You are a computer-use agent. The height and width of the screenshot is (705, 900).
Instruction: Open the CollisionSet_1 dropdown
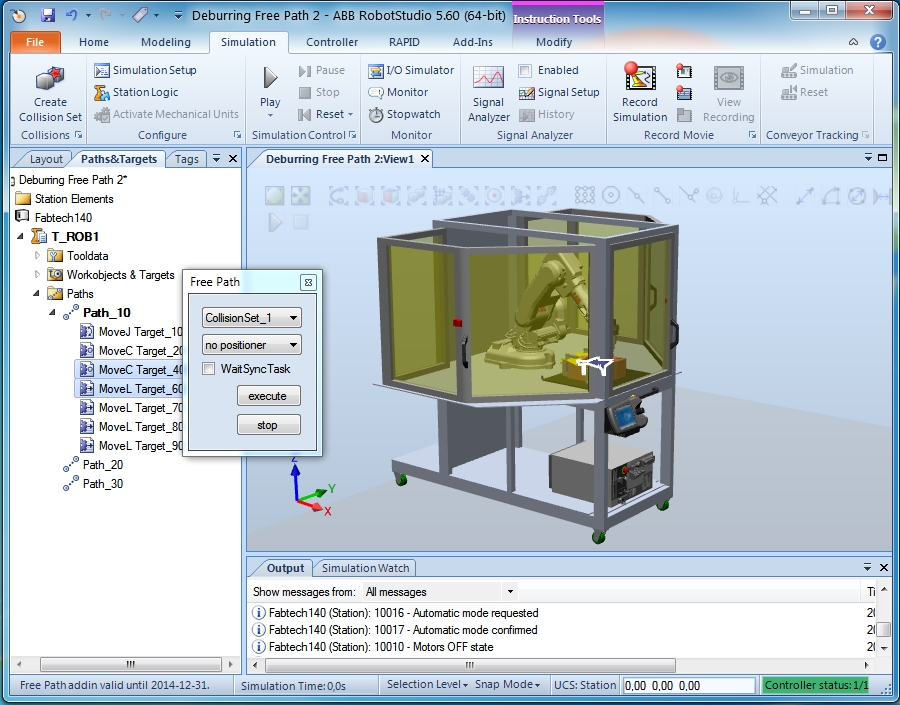click(x=251, y=318)
